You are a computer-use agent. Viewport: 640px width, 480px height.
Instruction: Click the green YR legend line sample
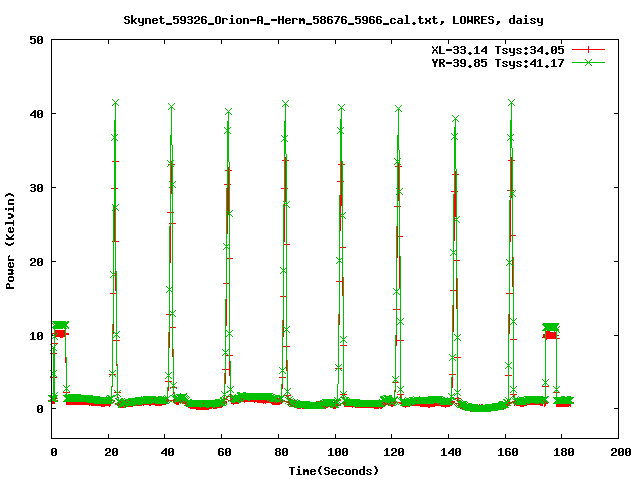point(588,62)
